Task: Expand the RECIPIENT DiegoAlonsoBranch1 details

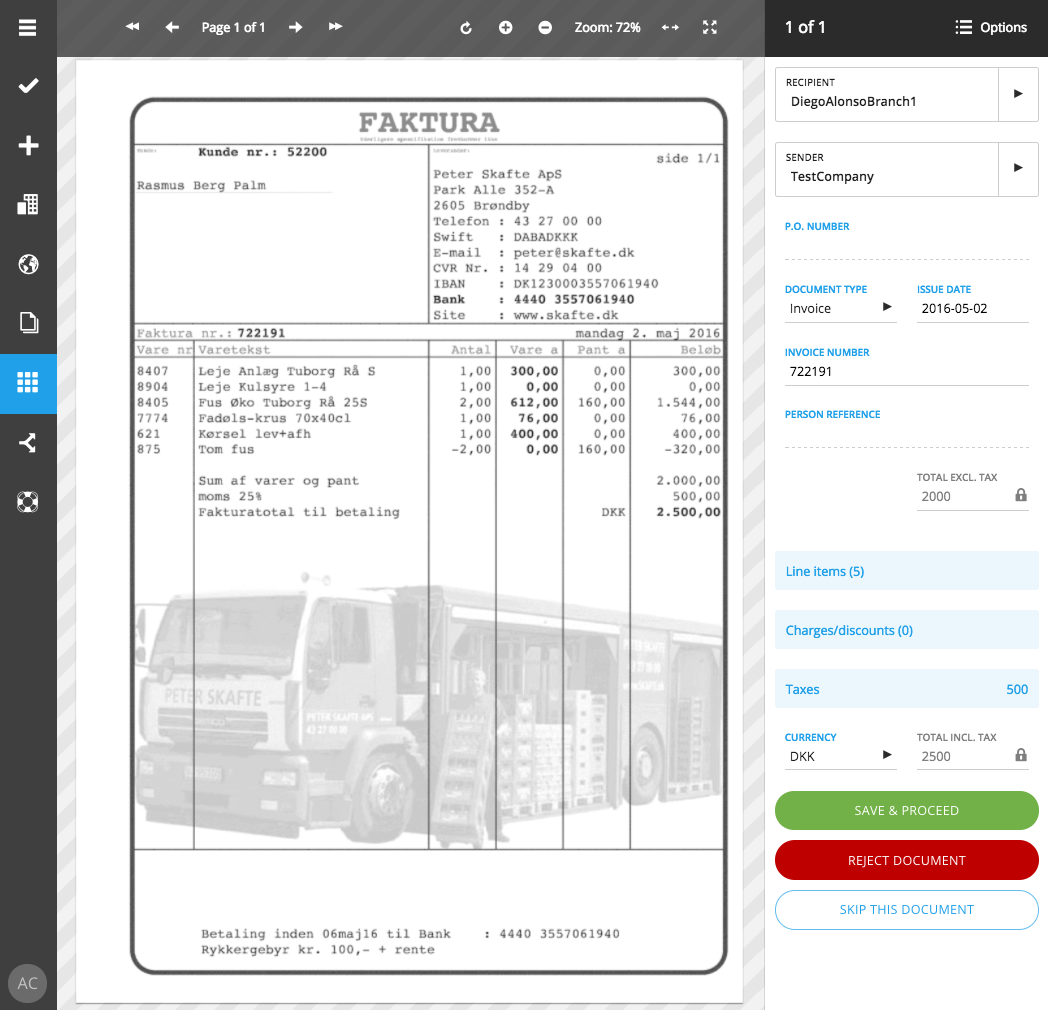Action: coord(1018,94)
